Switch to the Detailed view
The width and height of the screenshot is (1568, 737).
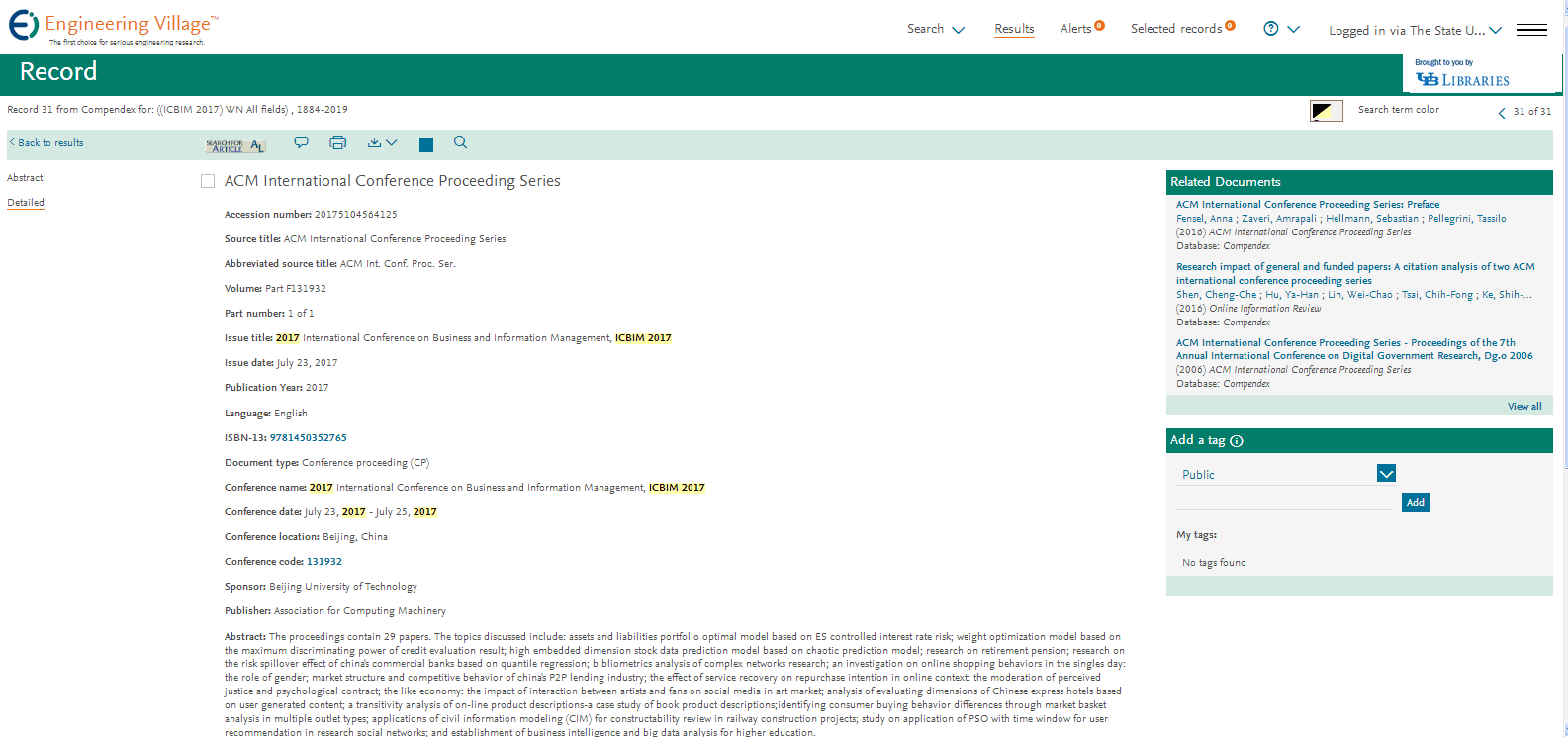[x=26, y=202]
